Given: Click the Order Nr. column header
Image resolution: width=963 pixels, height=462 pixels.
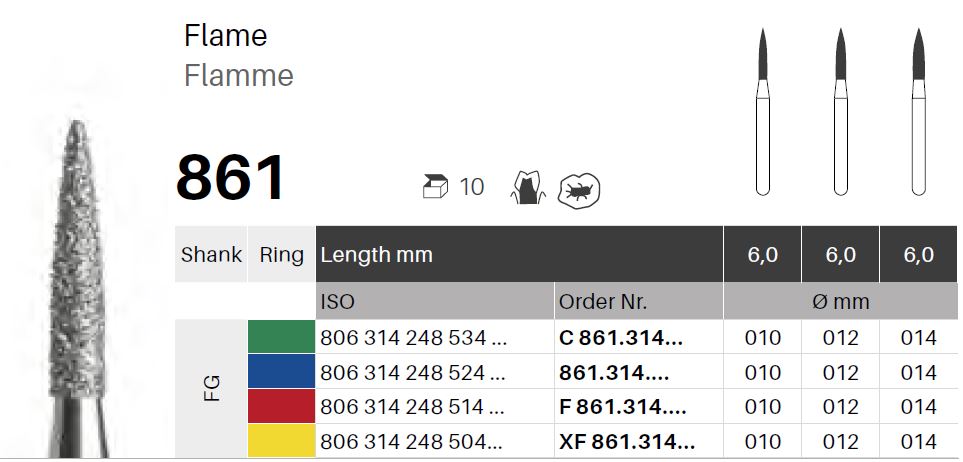Looking at the screenshot, I should (639, 302).
